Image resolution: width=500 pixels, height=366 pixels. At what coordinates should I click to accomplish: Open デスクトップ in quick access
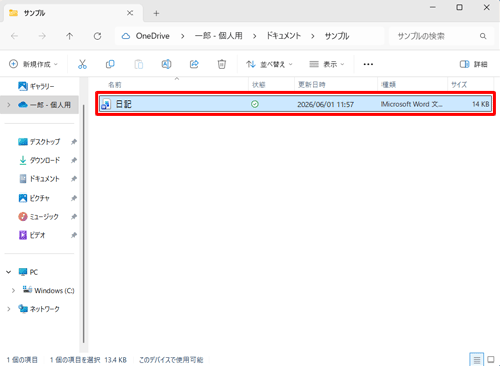(x=39, y=142)
